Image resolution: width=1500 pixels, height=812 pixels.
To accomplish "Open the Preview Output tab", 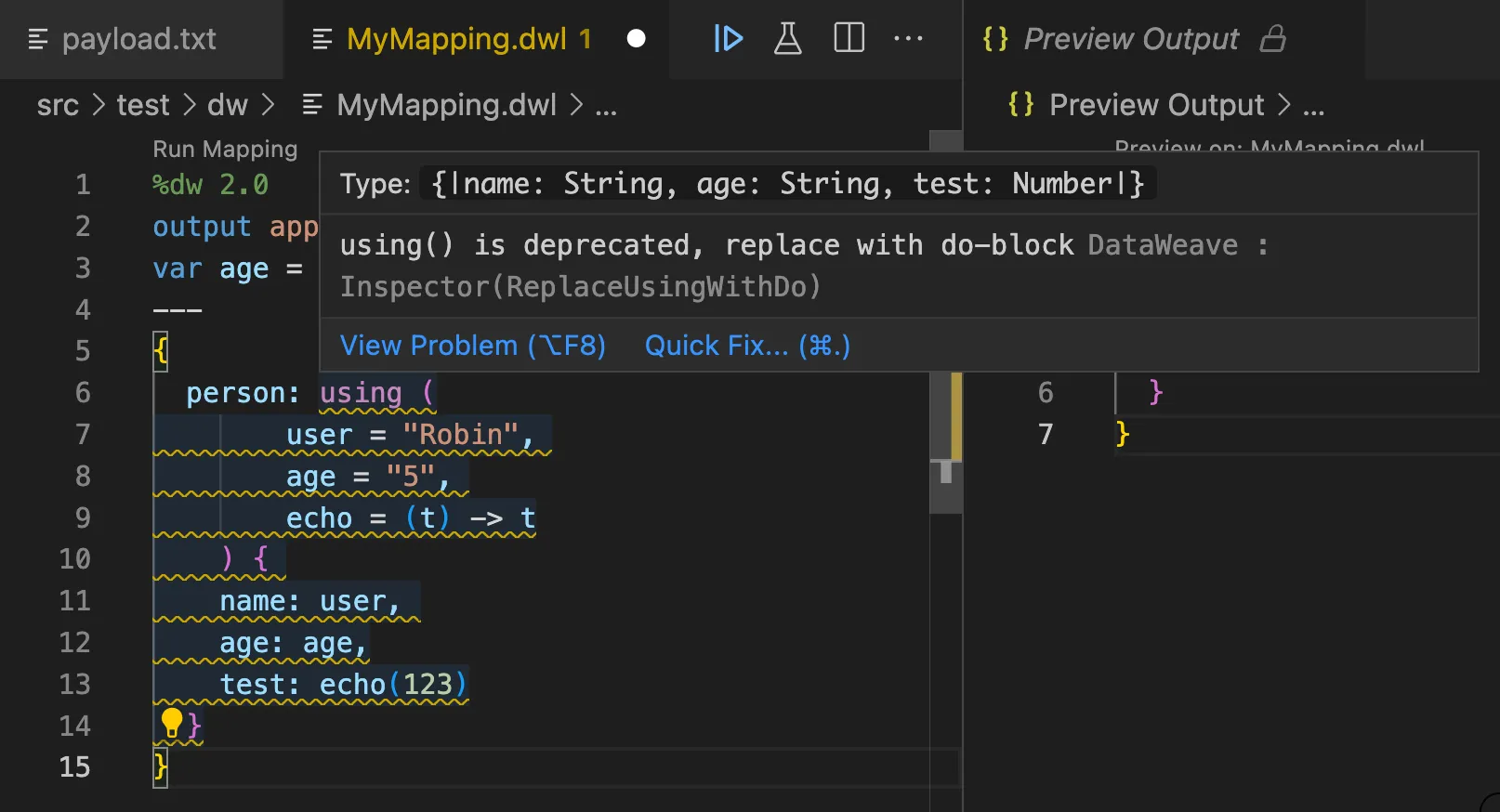I will coord(1132,39).
